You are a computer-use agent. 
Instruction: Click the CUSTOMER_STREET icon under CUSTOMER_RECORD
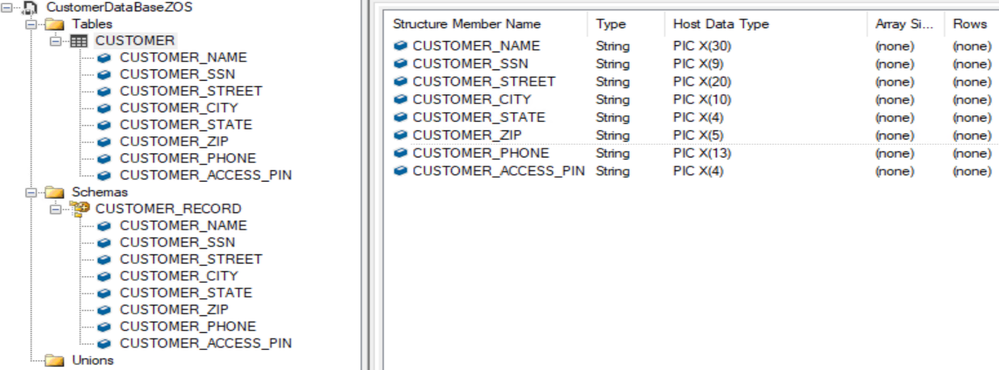(104, 259)
